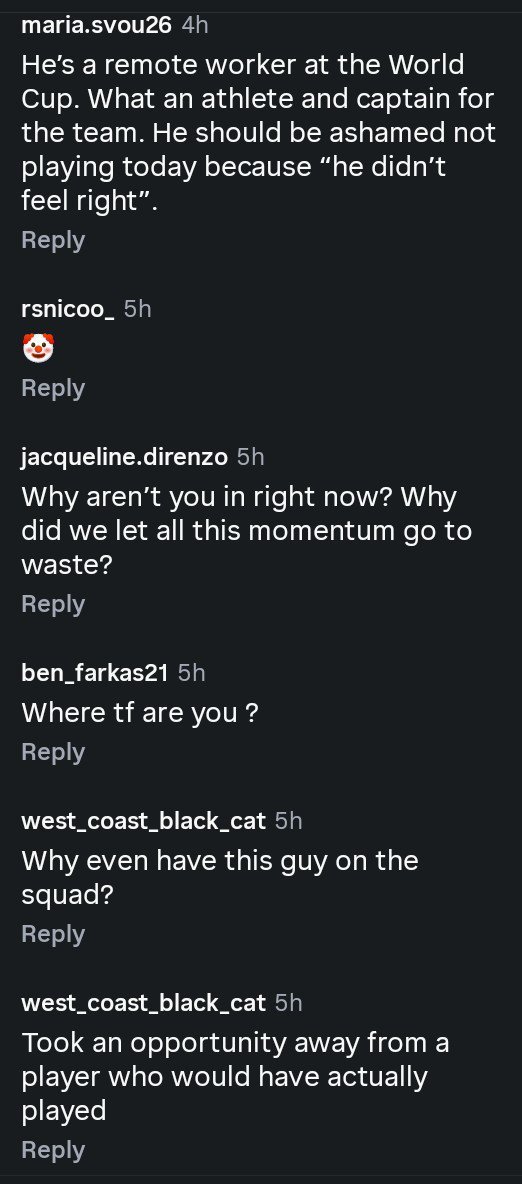Click the clown face emoji
This screenshot has width=522, height=1184.
click(x=38, y=349)
